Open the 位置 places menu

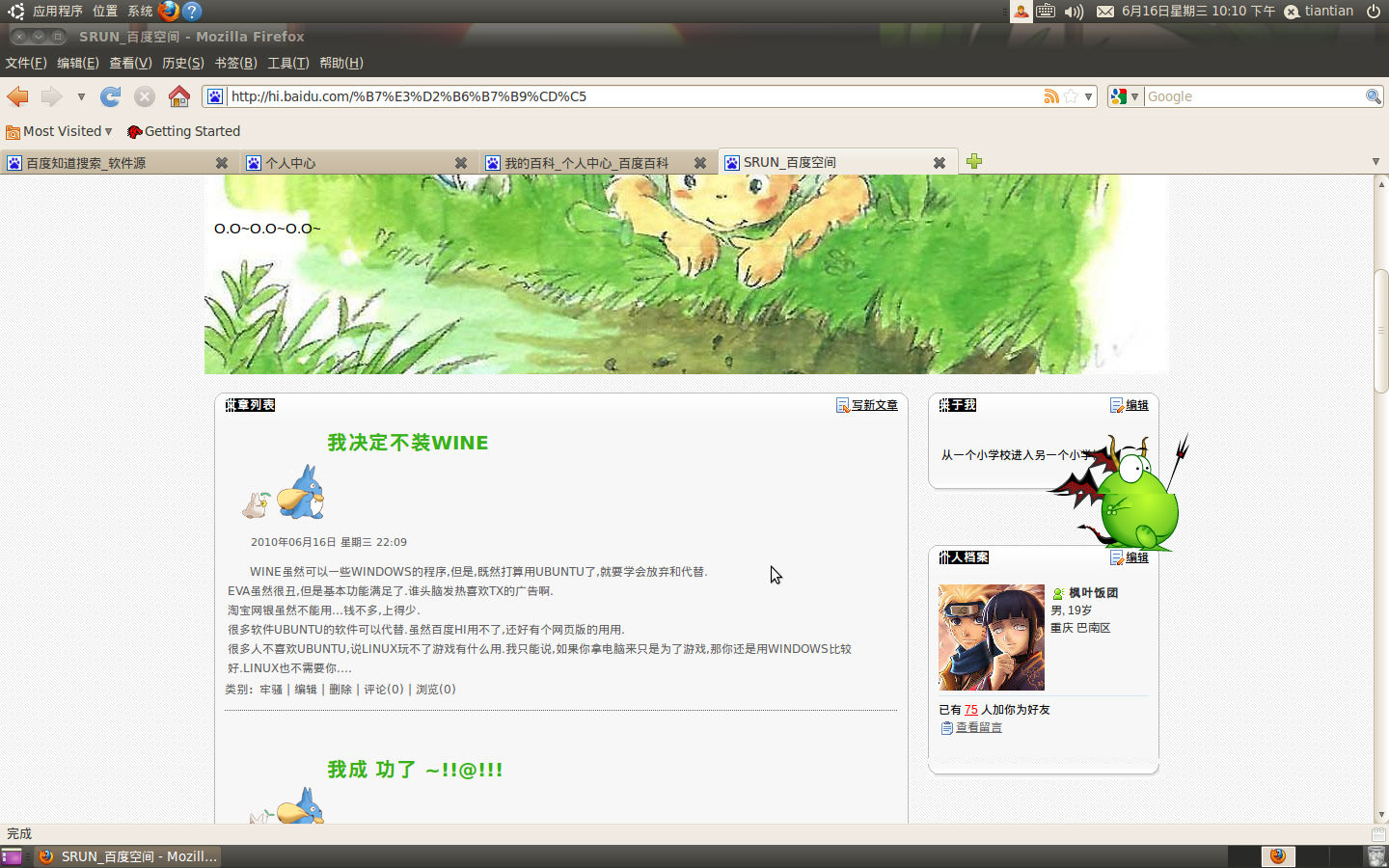pos(105,11)
